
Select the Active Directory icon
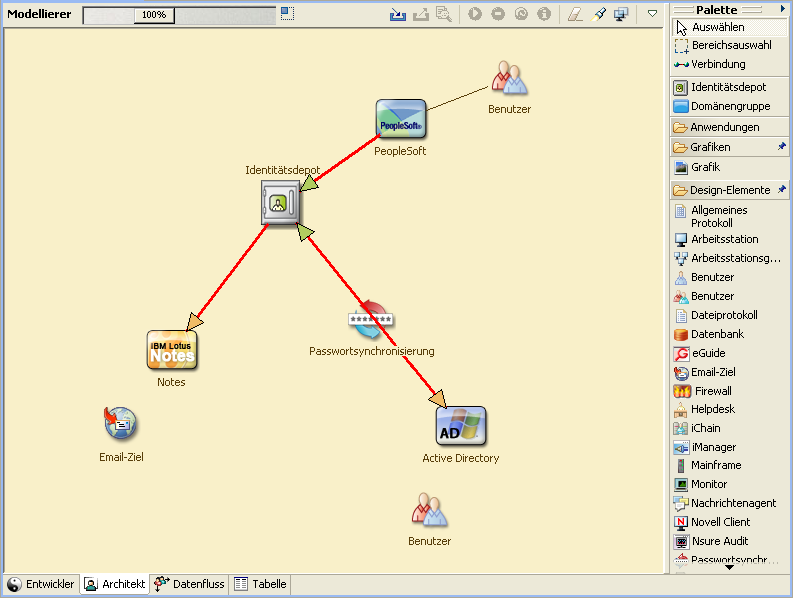[x=461, y=426]
